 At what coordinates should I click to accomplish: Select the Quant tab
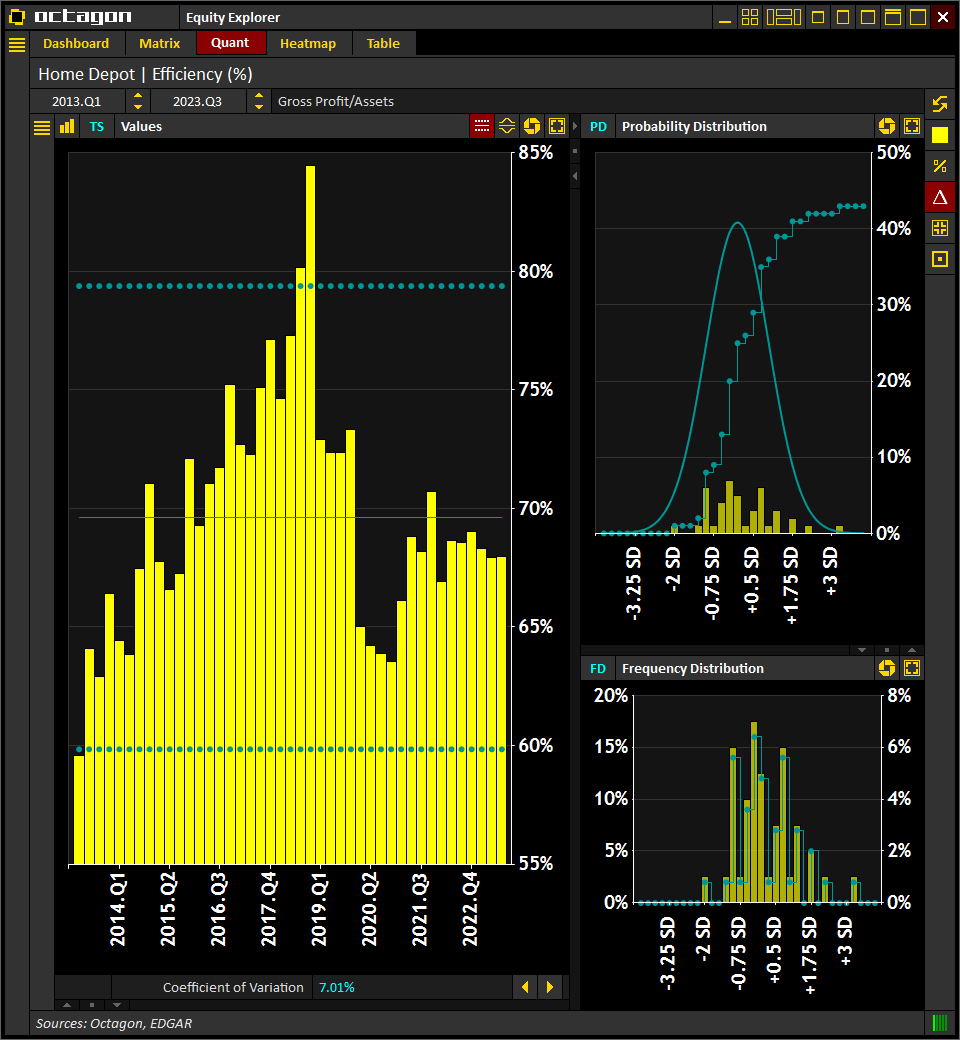coord(230,43)
